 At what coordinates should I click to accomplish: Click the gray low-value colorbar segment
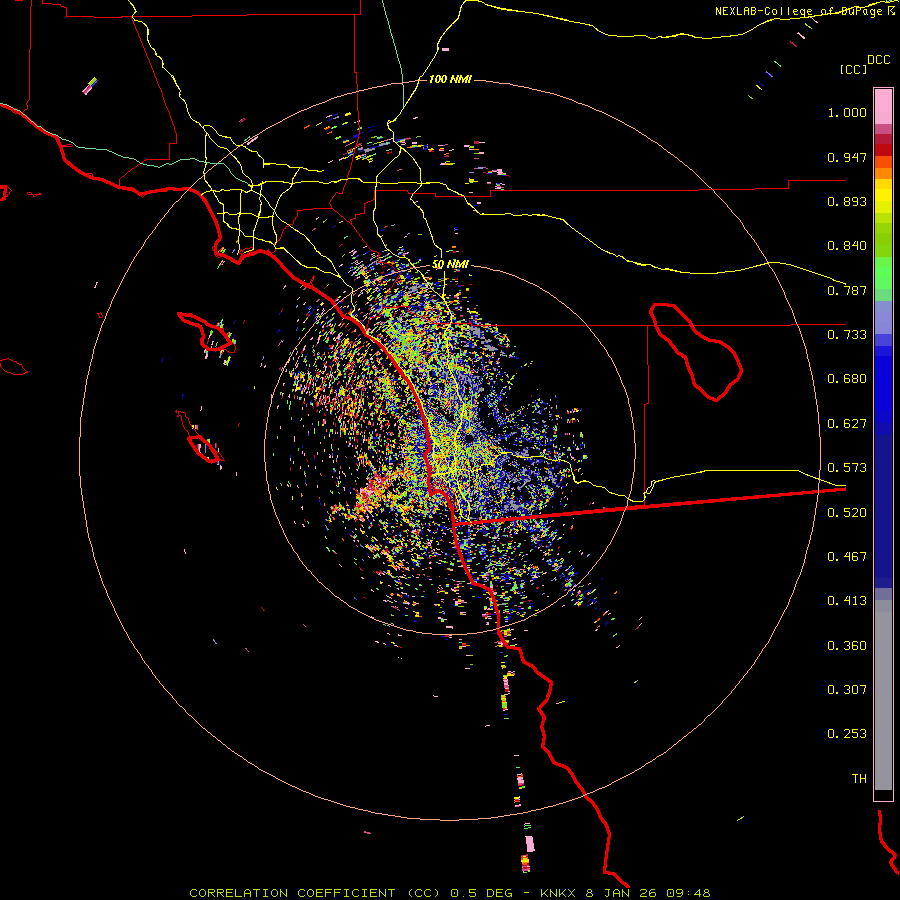coord(883,695)
